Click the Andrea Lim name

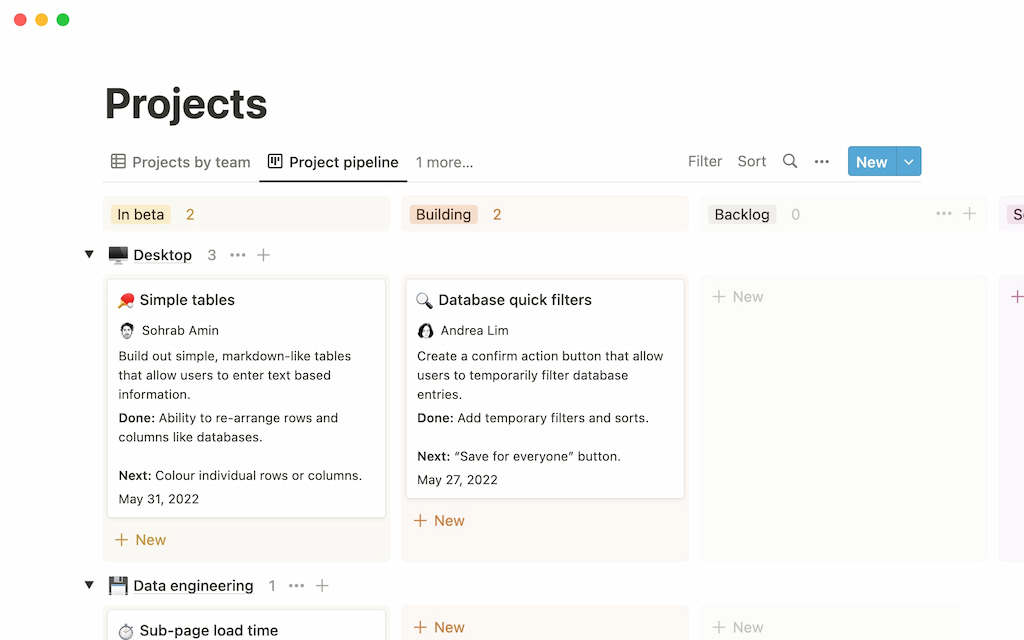474,330
